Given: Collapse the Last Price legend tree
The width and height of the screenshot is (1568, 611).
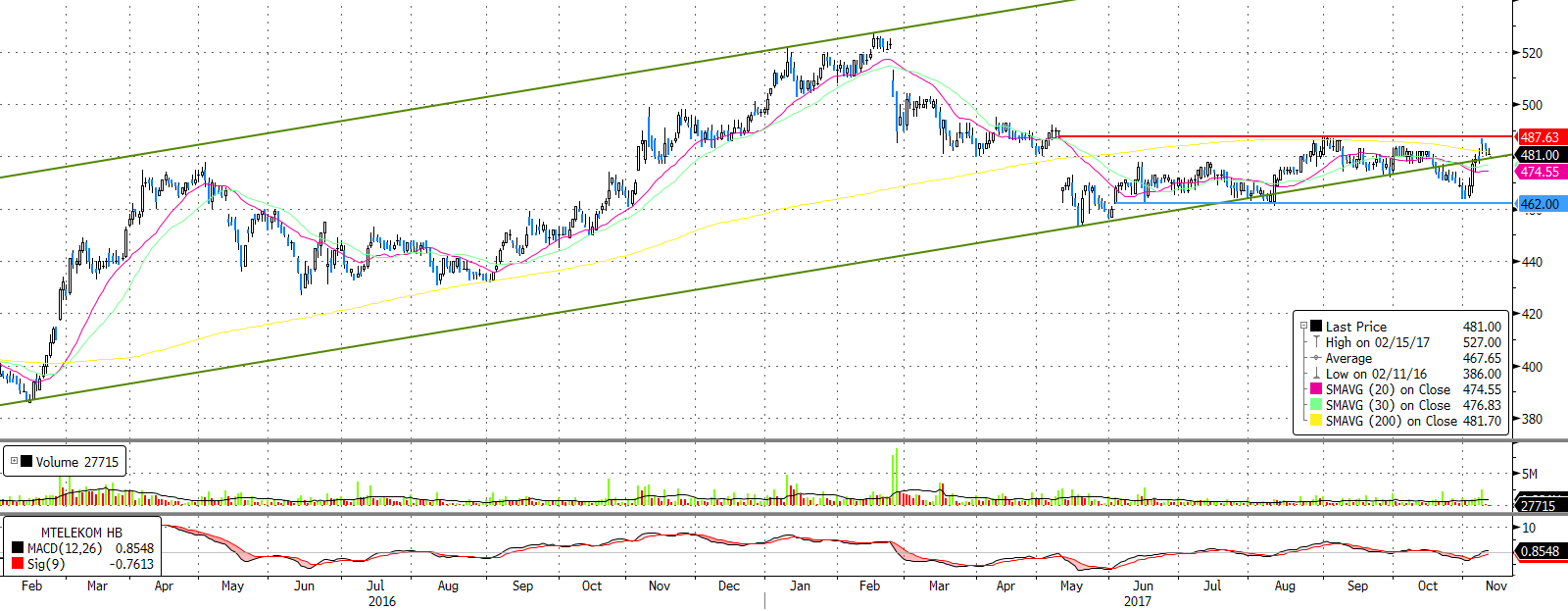Looking at the screenshot, I should 1303,327.
